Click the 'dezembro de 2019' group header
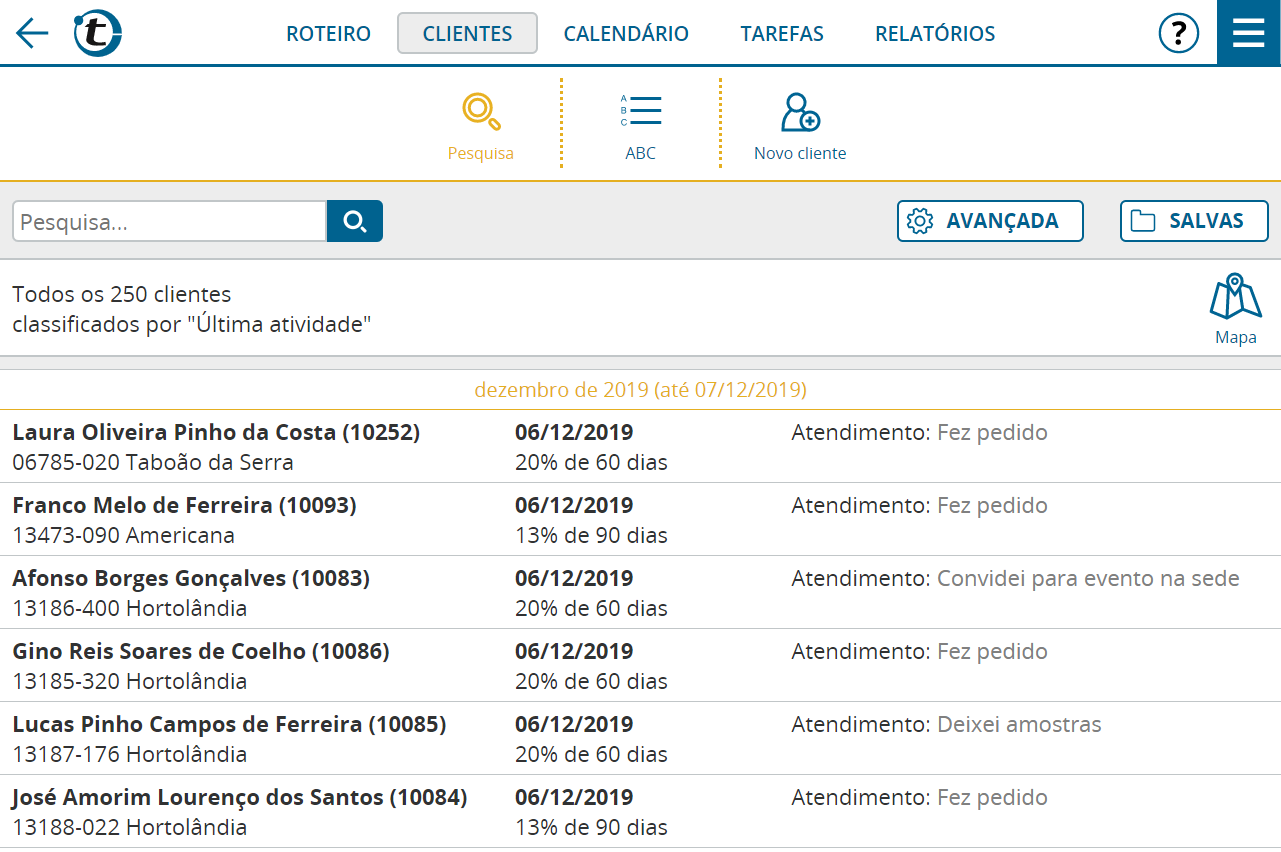The image size is (1281, 852). [x=640, y=389]
